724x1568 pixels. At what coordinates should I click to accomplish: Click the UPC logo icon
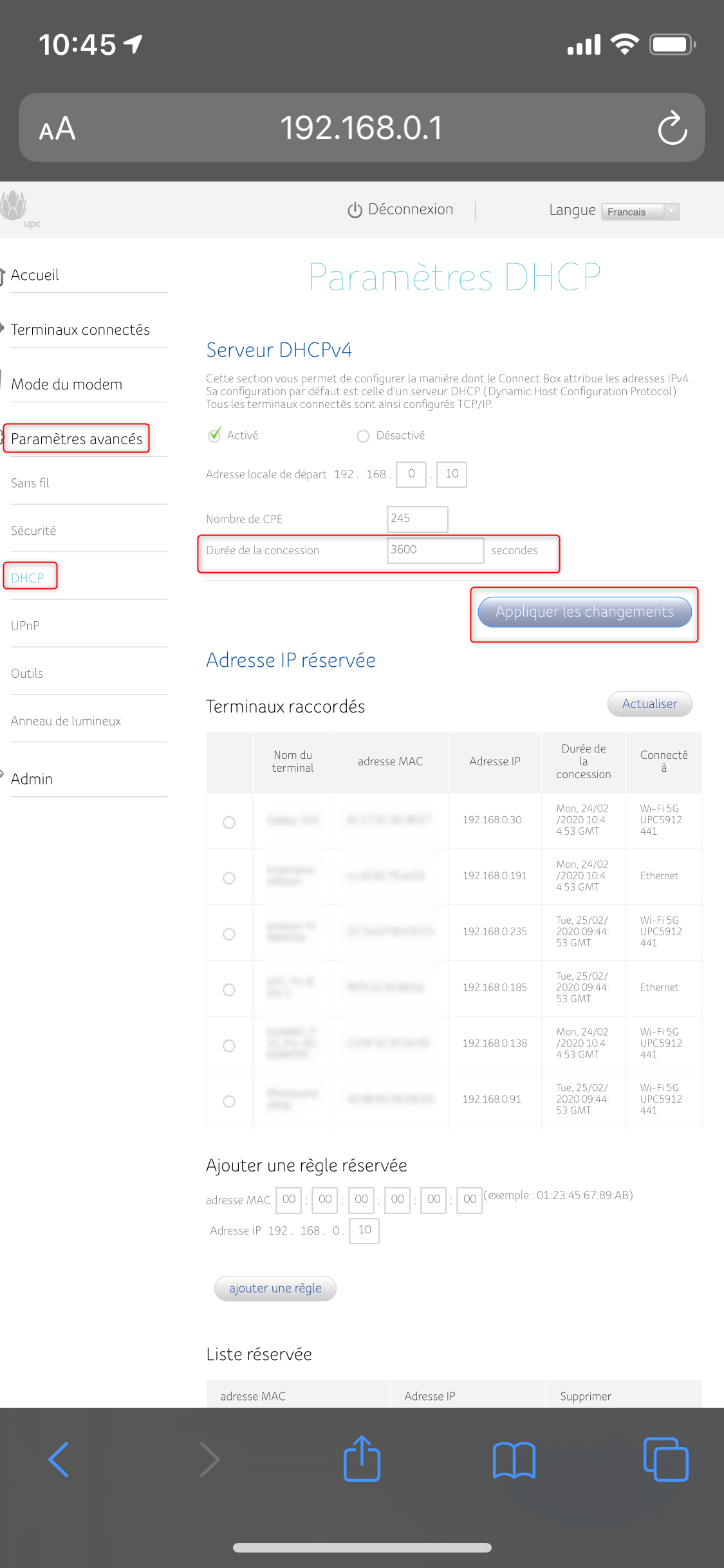pos(15,207)
